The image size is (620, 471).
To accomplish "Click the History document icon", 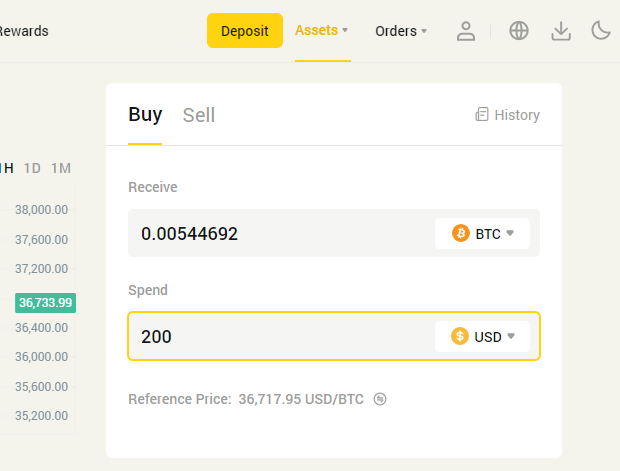I will (x=482, y=114).
